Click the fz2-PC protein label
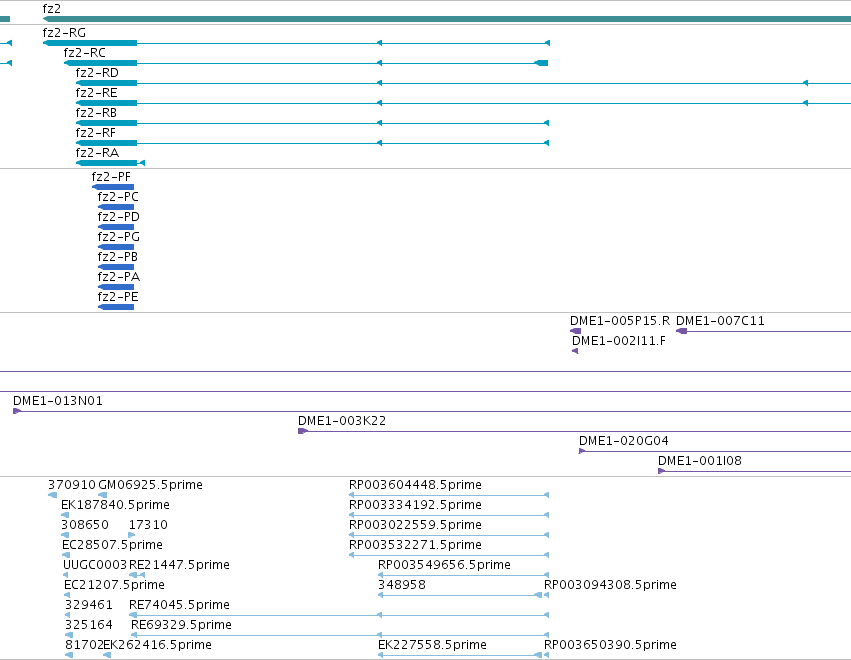The width and height of the screenshot is (851, 660). (118, 197)
